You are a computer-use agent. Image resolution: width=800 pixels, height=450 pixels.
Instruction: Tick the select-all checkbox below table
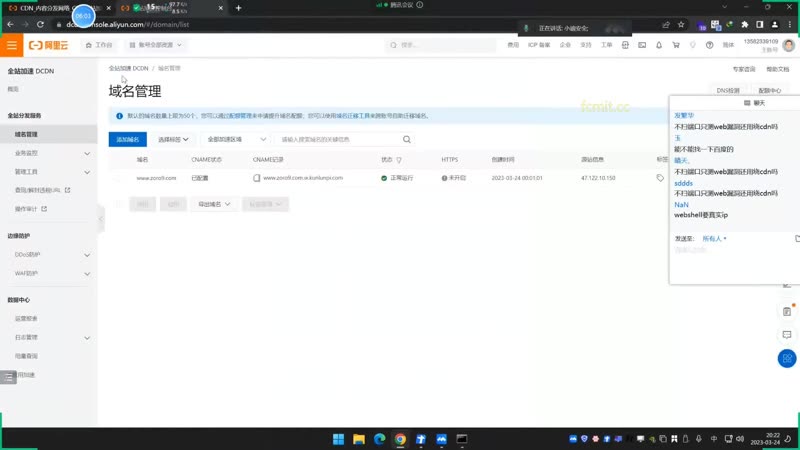[118, 204]
